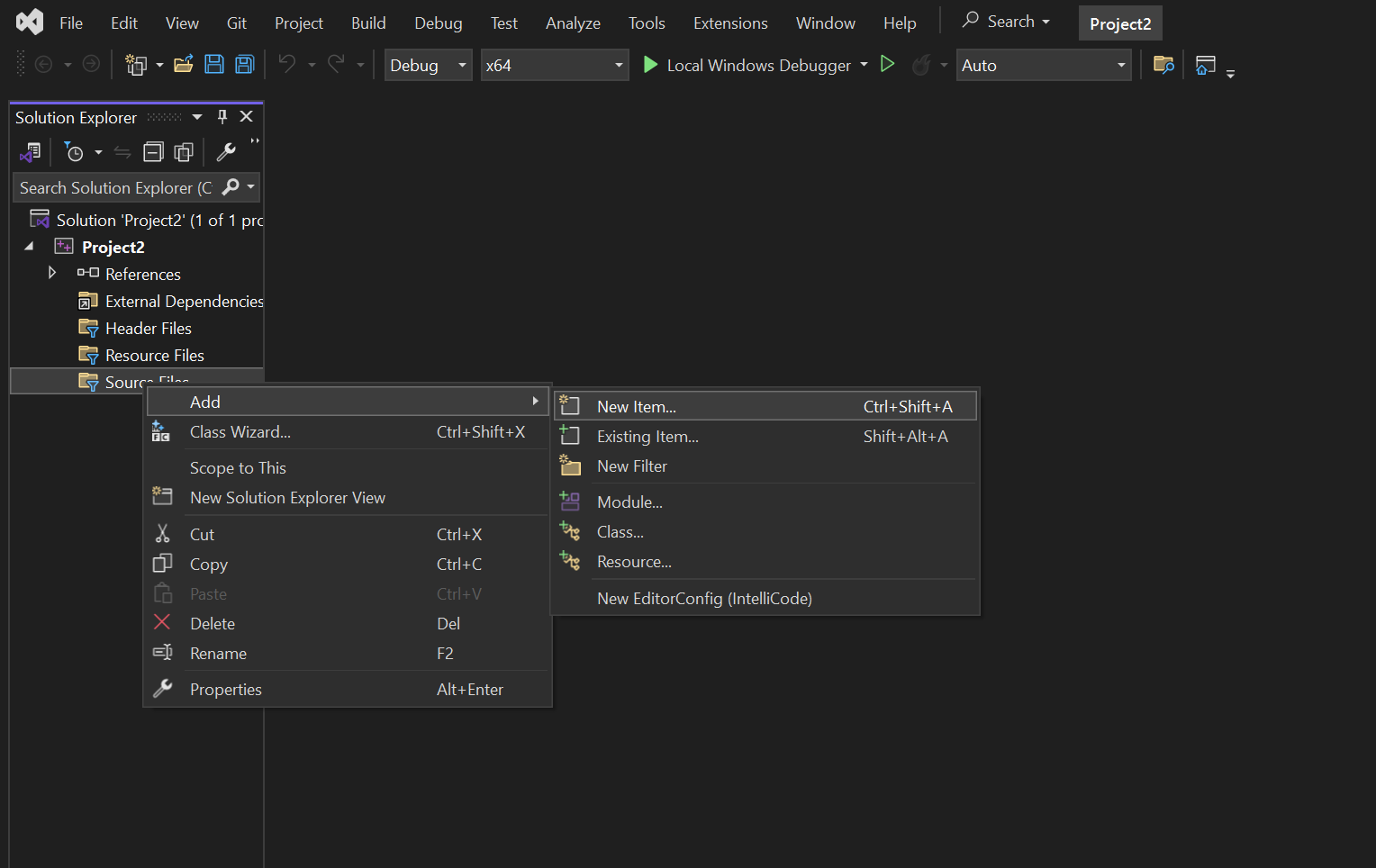Click the Navigate Backward icon

click(x=43, y=64)
